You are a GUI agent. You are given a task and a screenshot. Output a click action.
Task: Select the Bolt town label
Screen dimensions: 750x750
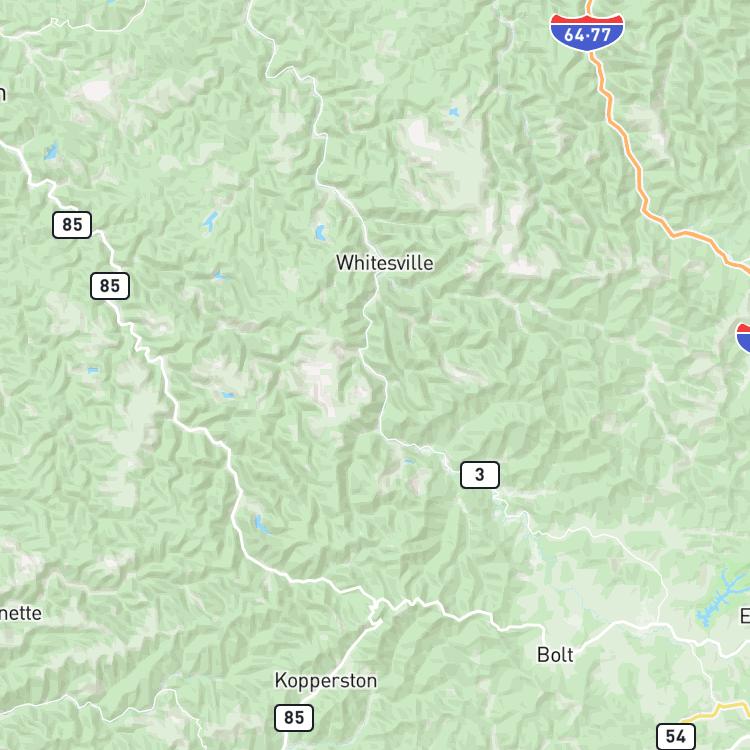[x=555, y=655]
